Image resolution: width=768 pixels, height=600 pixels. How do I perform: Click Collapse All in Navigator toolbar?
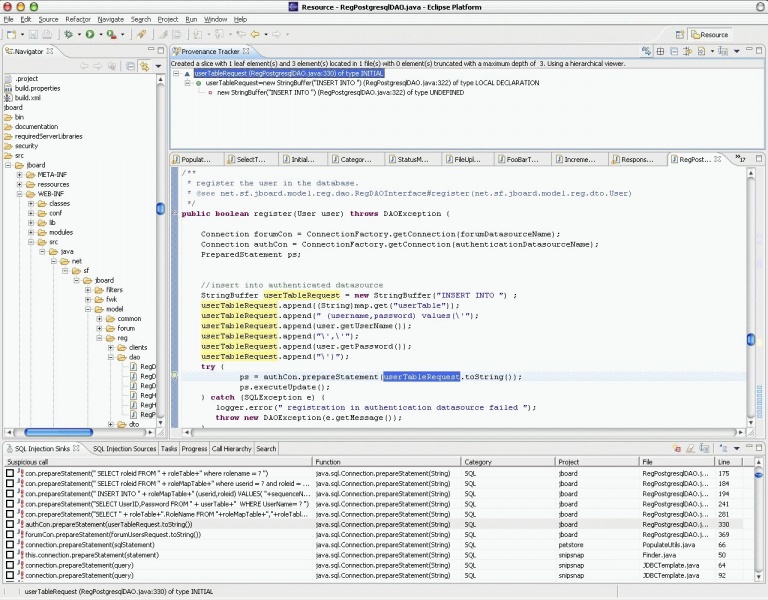tap(130, 66)
